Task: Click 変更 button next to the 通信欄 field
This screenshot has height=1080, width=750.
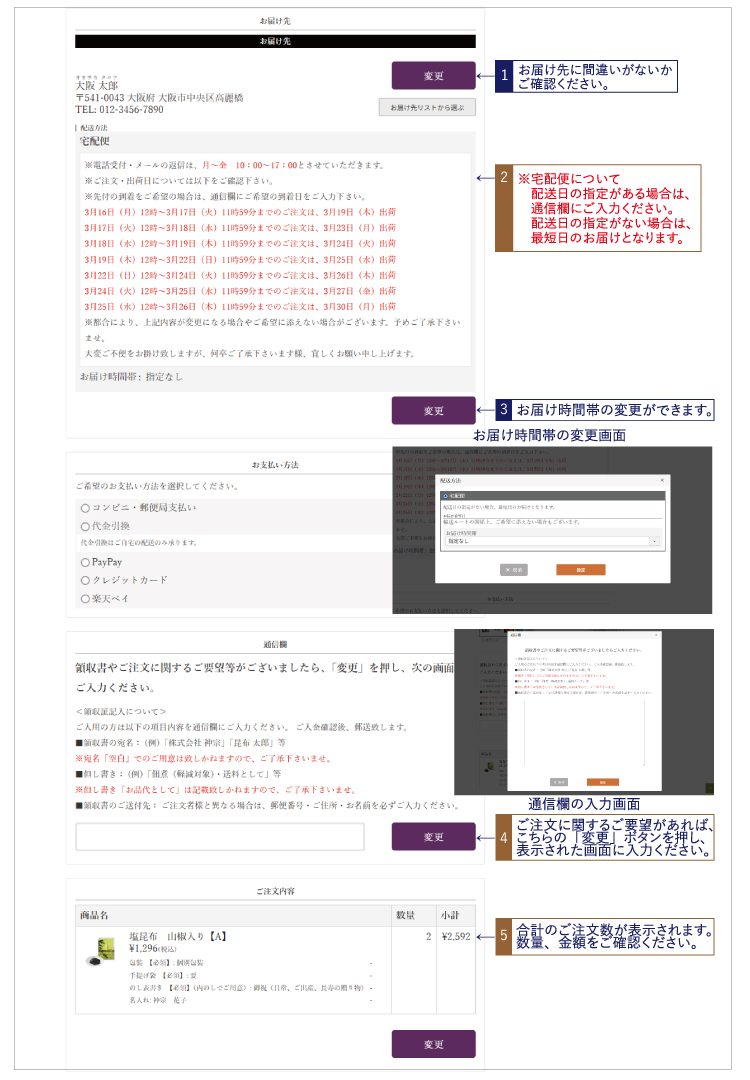Action: coord(433,836)
